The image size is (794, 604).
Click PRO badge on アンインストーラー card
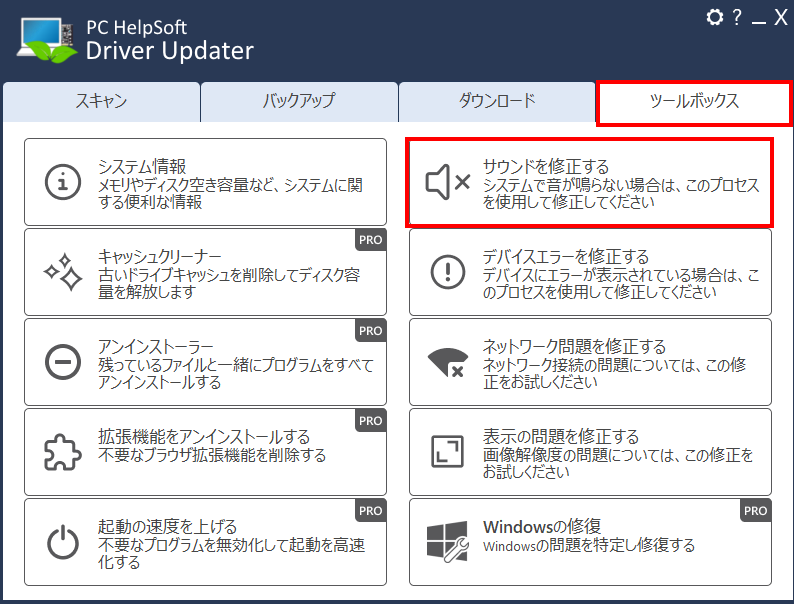371,331
